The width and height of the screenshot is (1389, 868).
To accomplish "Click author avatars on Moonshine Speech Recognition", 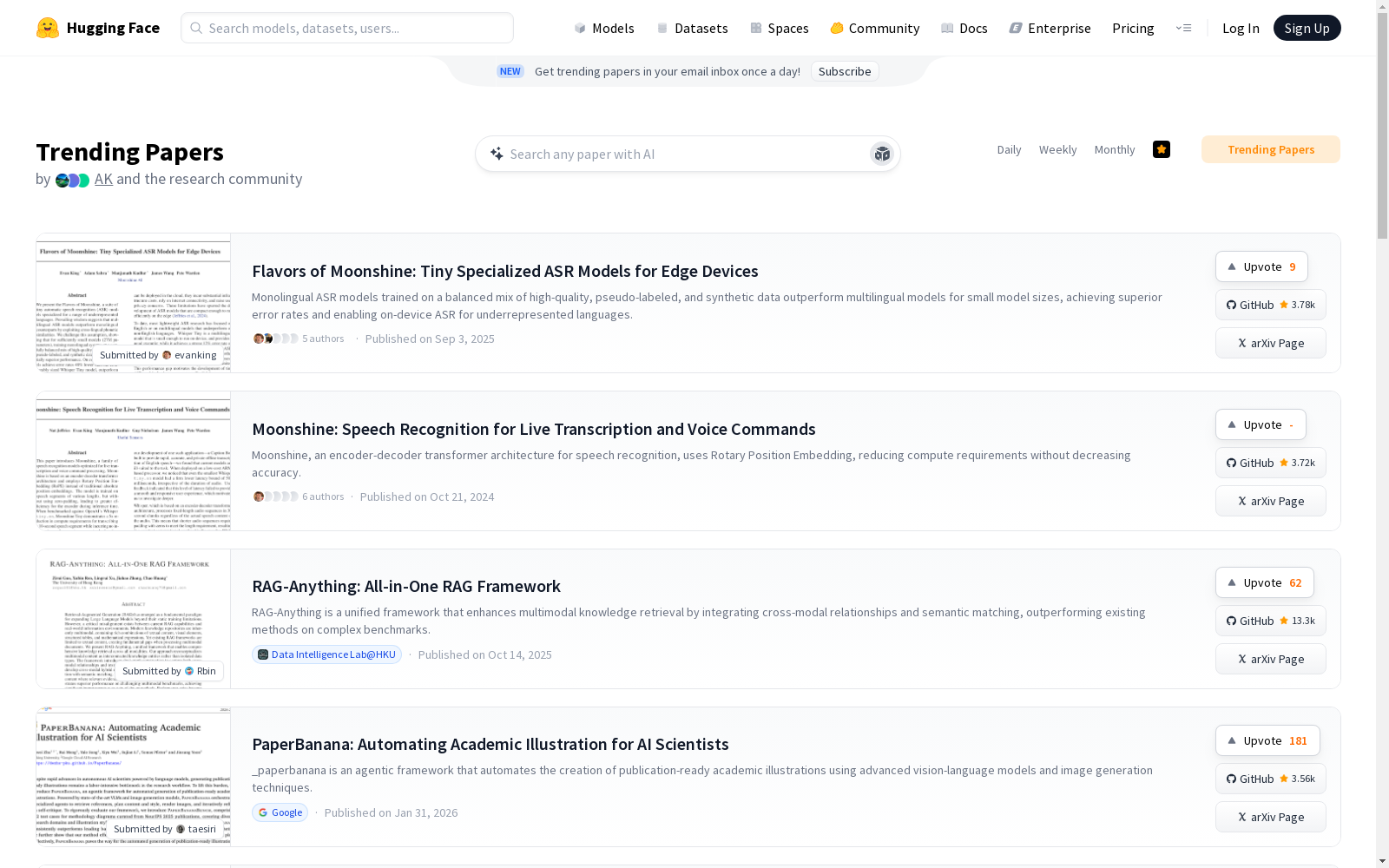I will [x=275, y=496].
